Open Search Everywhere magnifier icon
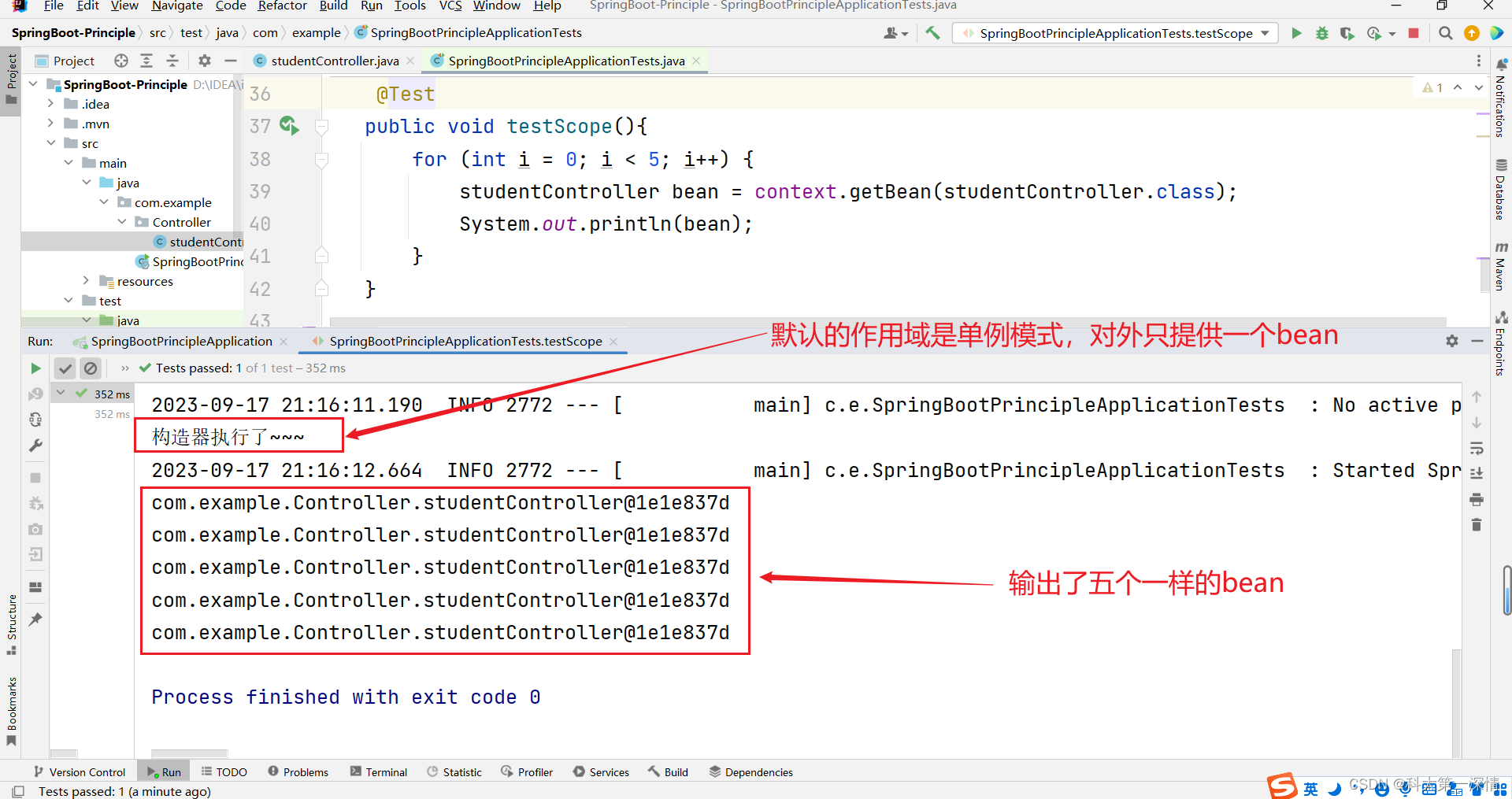 (x=1446, y=33)
